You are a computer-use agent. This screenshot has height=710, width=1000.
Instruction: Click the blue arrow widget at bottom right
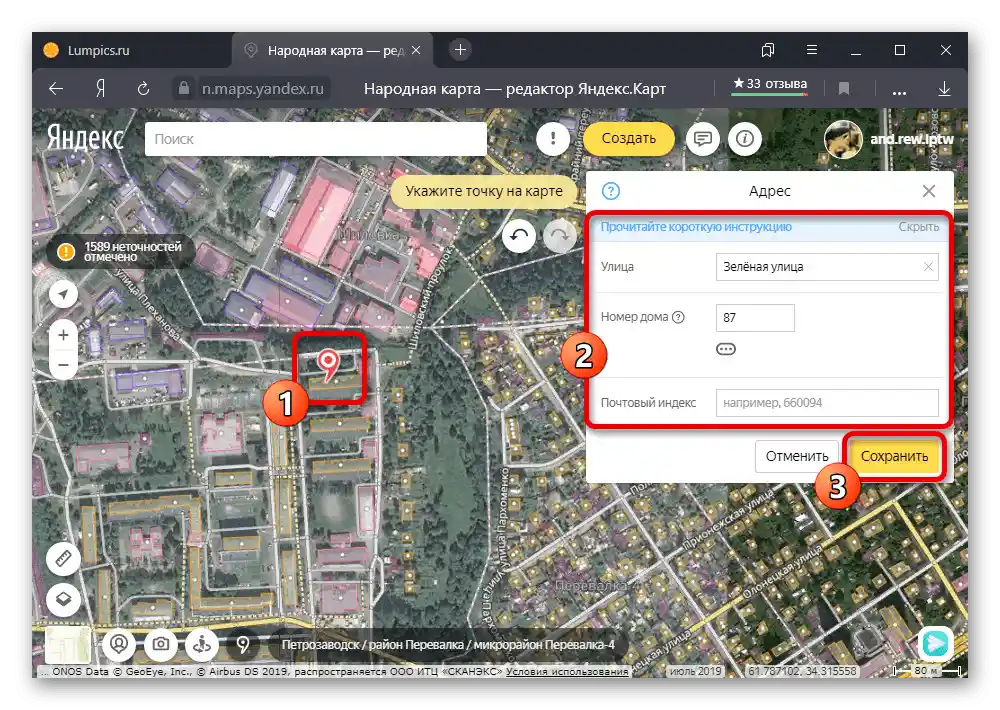coord(936,643)
